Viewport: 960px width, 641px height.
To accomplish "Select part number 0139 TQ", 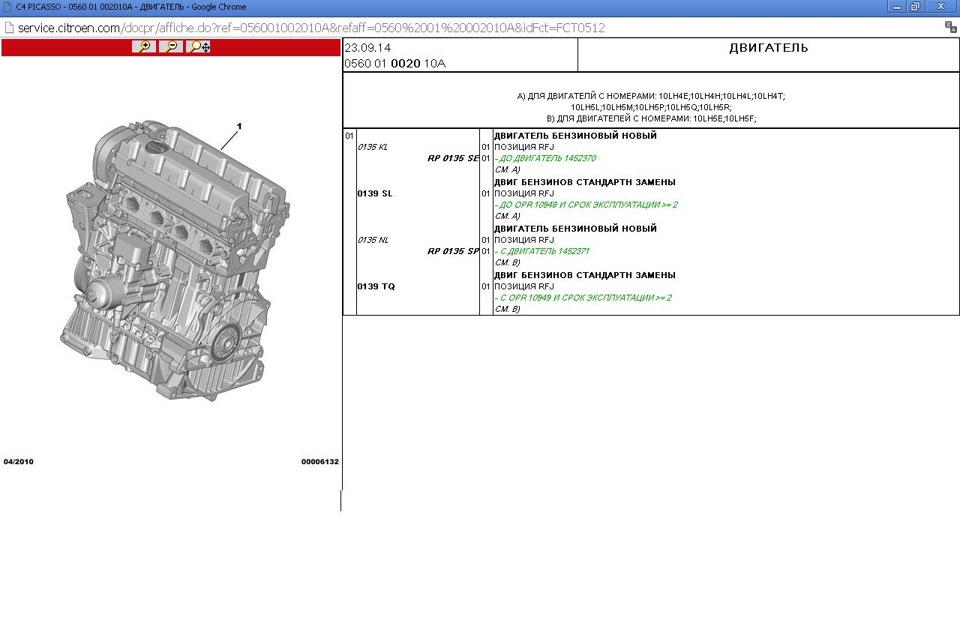I will [375, 286].
